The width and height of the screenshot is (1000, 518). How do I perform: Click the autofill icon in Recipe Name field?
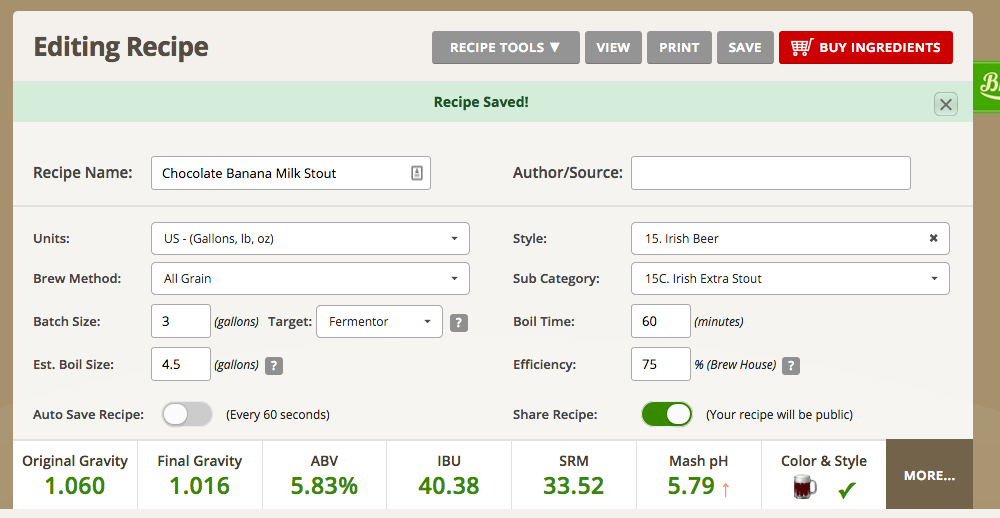pyautogui.click(x=417, y=173)
